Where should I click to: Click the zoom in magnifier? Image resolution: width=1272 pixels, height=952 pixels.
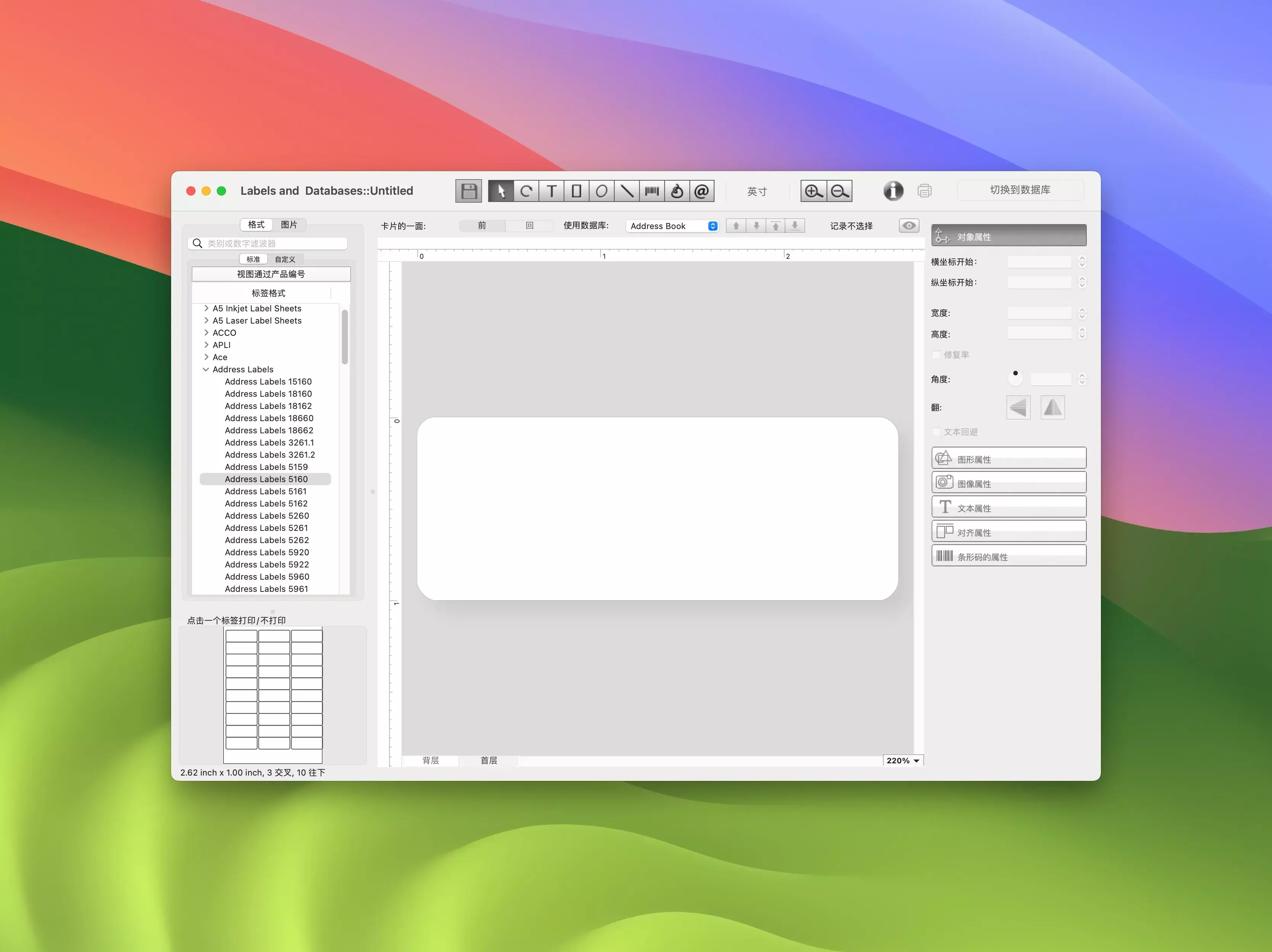[x=813, y=191]
